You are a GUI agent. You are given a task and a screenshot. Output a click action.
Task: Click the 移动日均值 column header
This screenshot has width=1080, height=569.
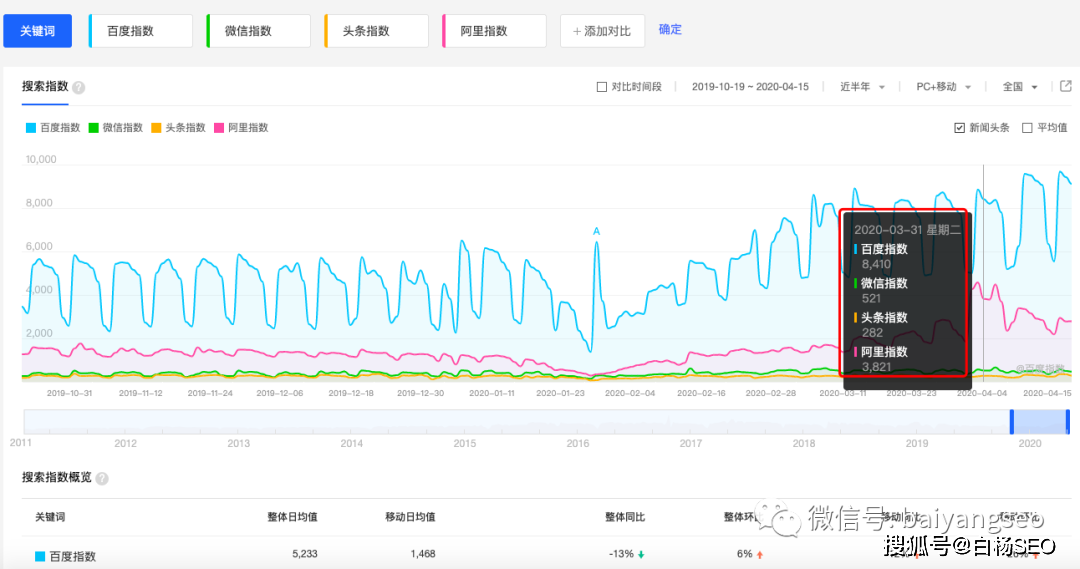pyautogui.click(x=410, y=517)
